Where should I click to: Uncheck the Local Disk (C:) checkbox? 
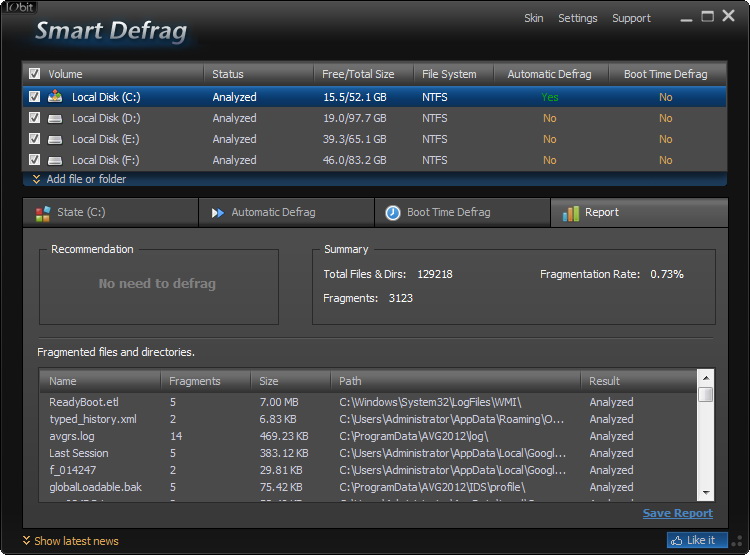click(34, 97)
